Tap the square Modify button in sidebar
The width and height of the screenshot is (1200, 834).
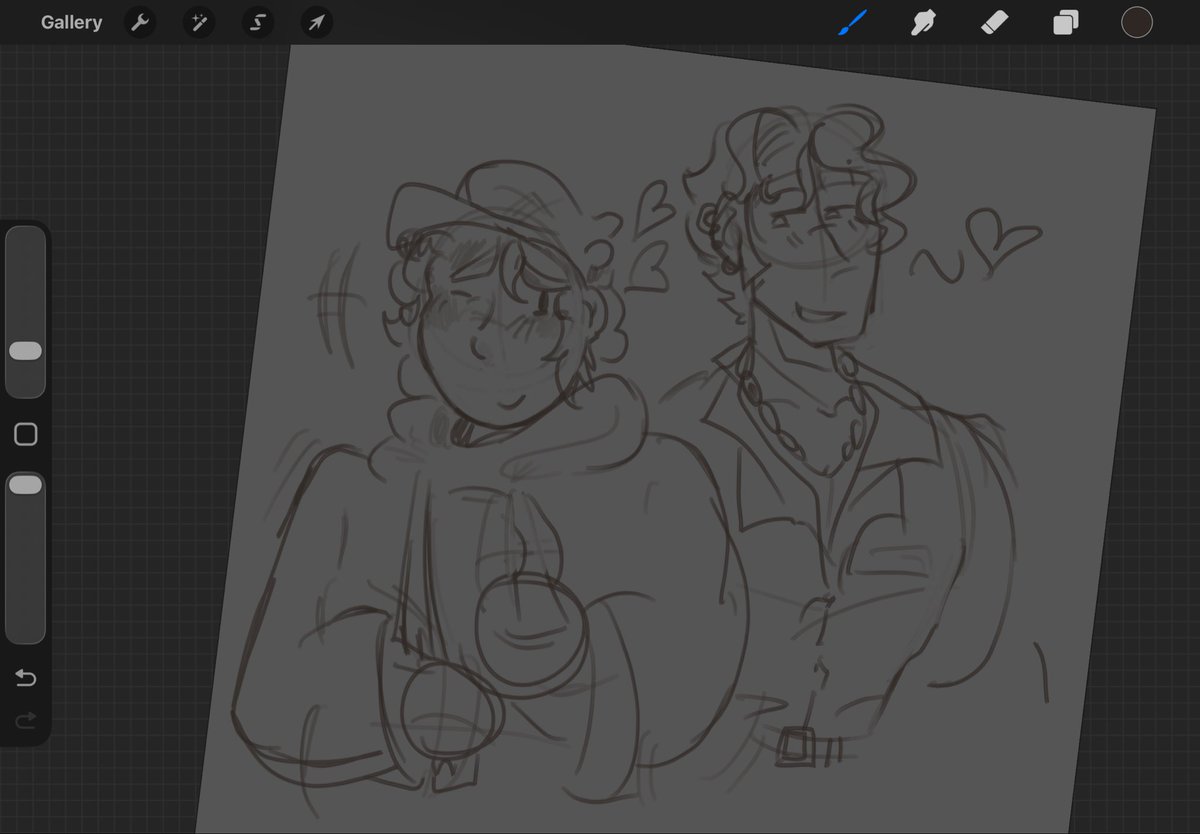[26, 434]
